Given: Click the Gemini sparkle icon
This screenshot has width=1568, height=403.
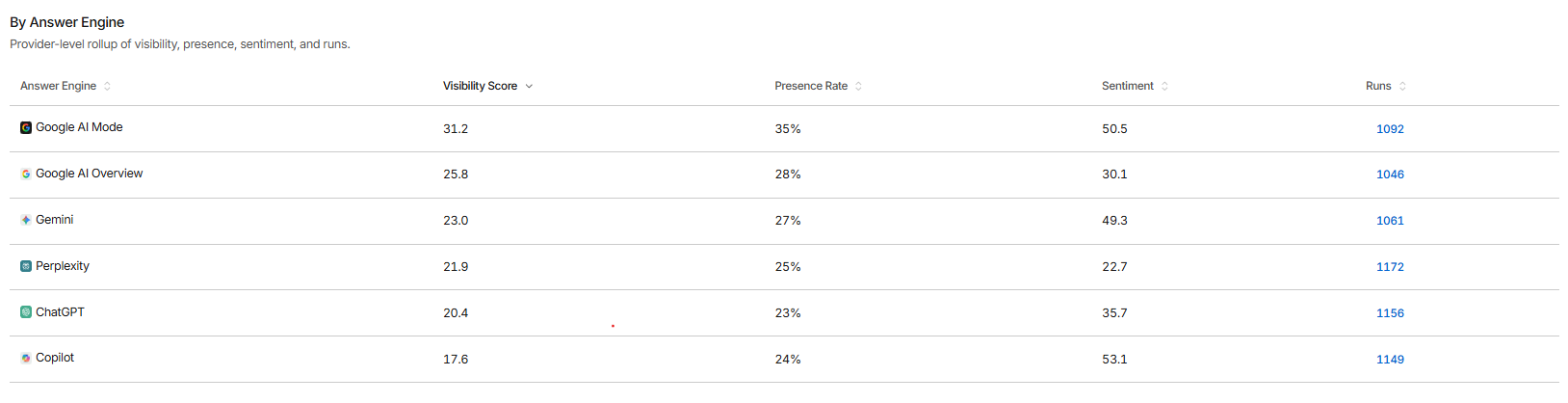Looking at the screenshot, I should (26, 220).
